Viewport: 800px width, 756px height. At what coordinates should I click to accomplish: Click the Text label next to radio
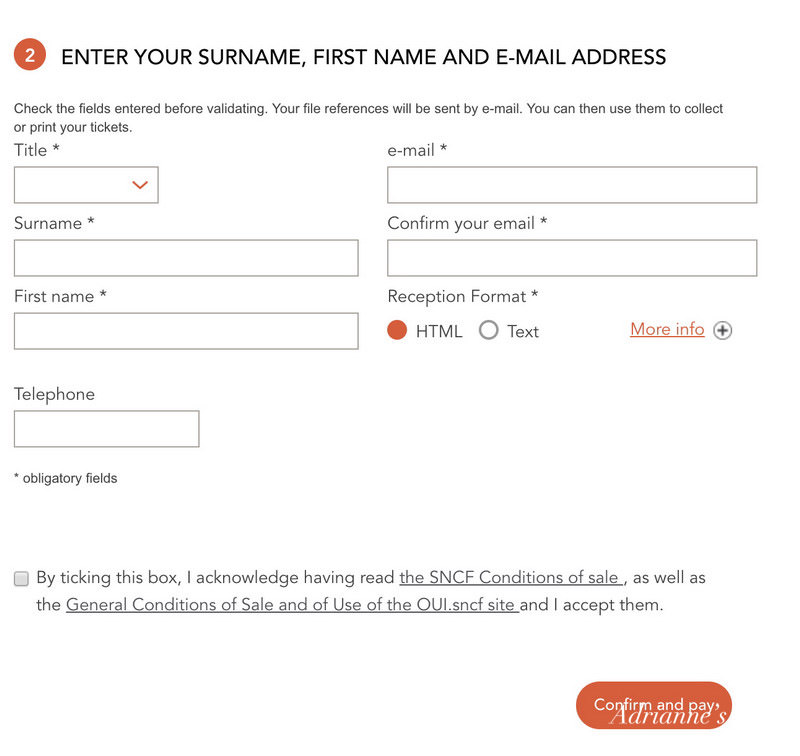tap(523, 332)
